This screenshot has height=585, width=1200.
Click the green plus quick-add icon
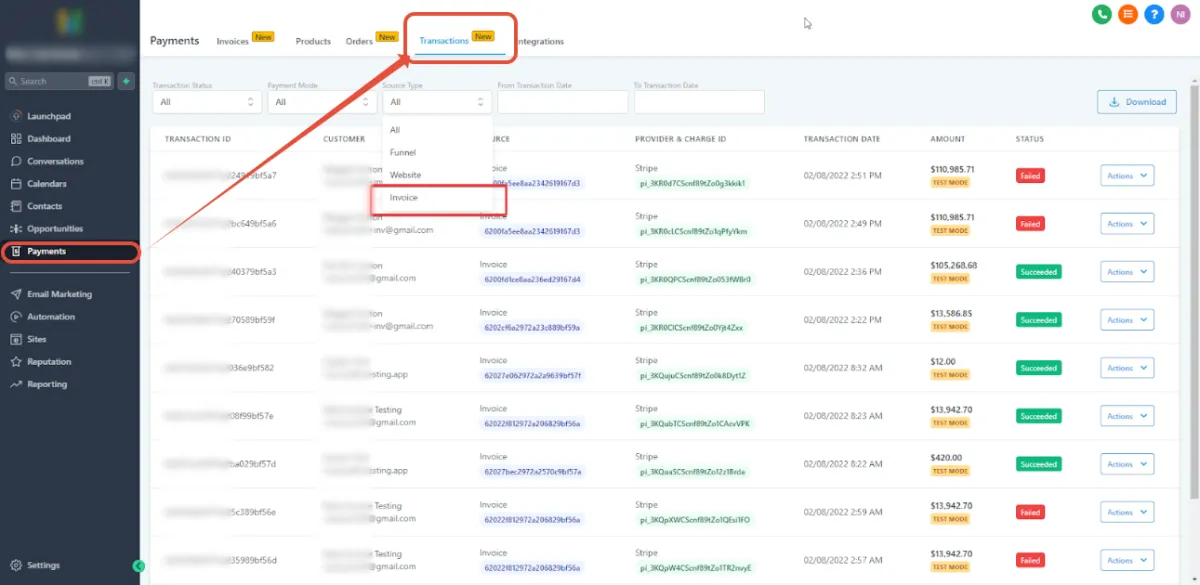126,81
